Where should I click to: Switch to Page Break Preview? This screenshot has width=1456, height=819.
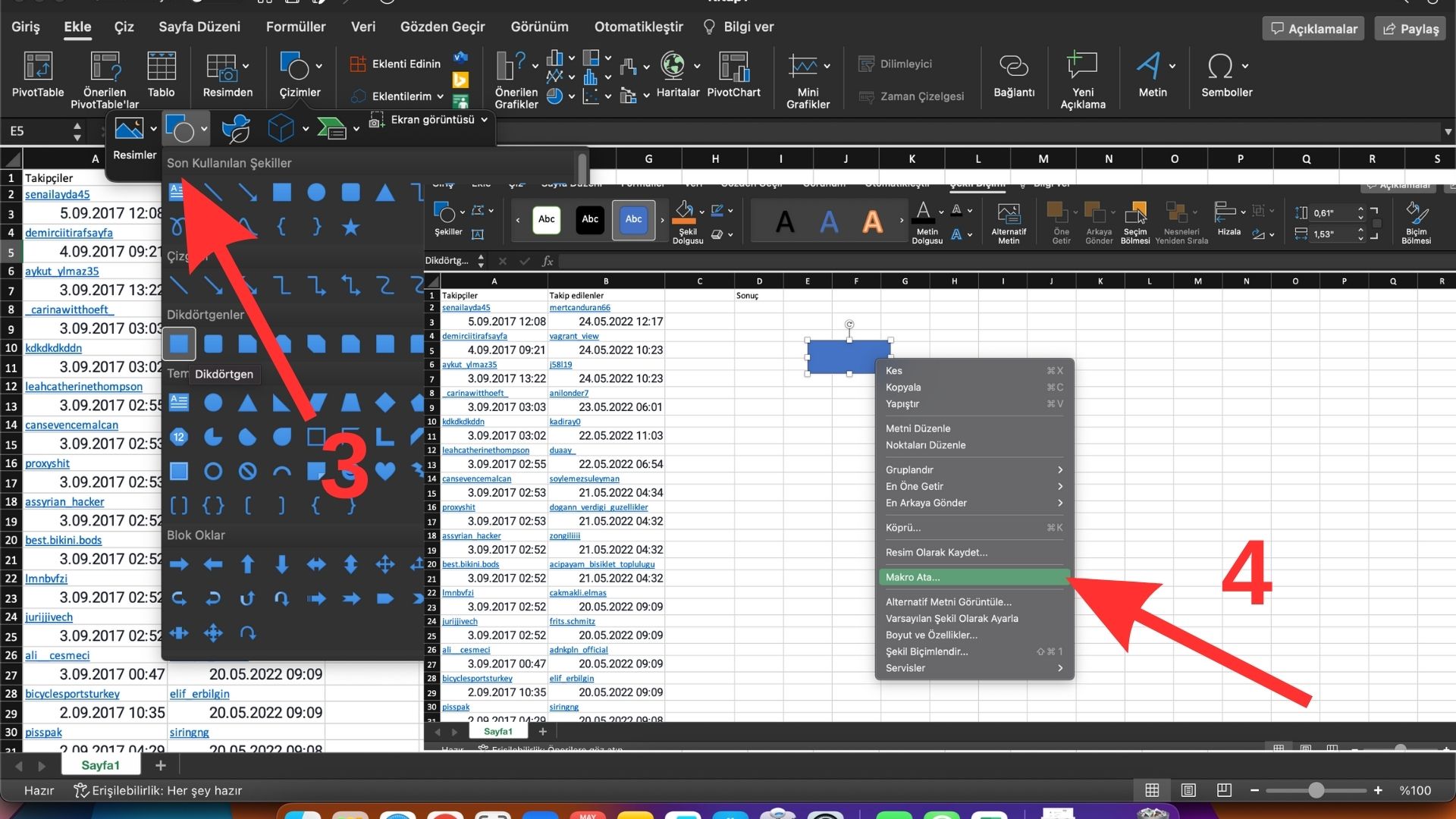tap(1224, 790)
